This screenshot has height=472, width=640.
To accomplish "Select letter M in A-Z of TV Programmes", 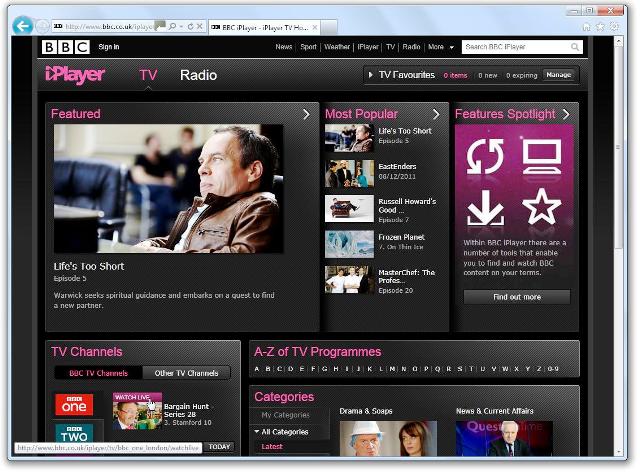I will pyautogui.click(x=392, y=369).
